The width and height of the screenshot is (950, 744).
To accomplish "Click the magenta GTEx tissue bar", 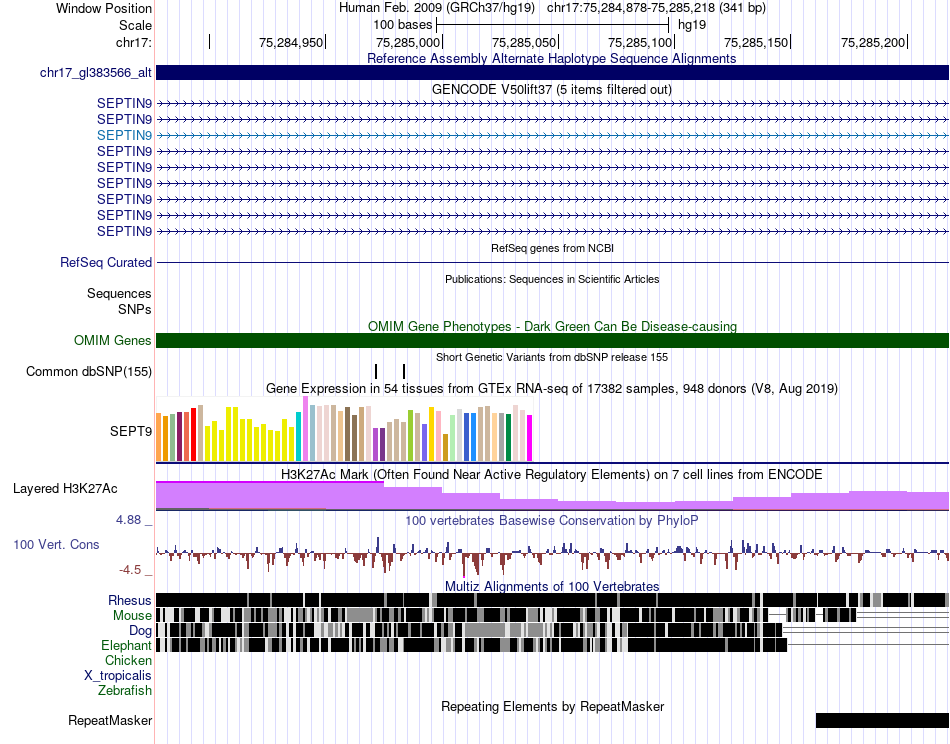I will (530, 438).
